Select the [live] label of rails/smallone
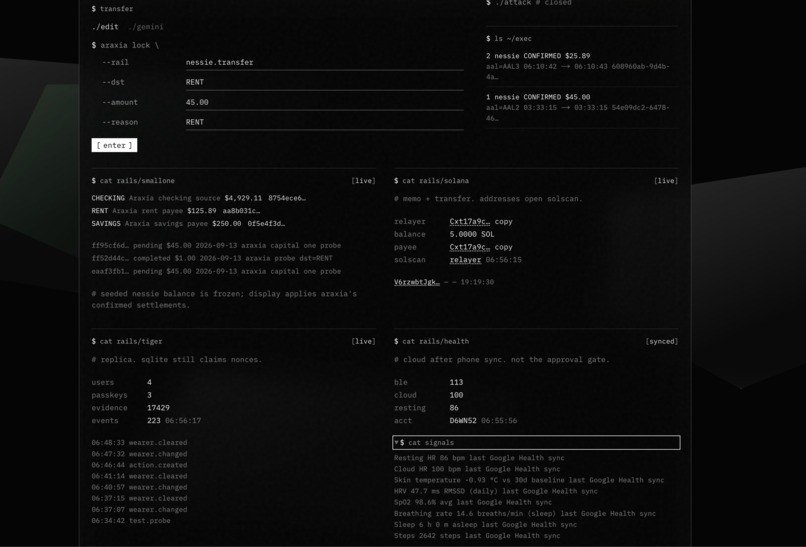 (363, 181)
